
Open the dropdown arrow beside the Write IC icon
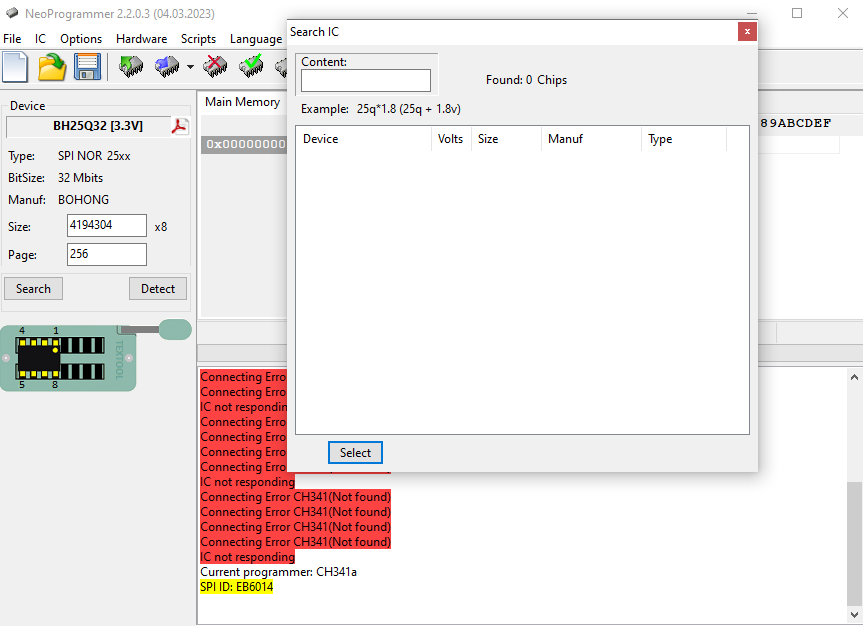click(190, 67)
